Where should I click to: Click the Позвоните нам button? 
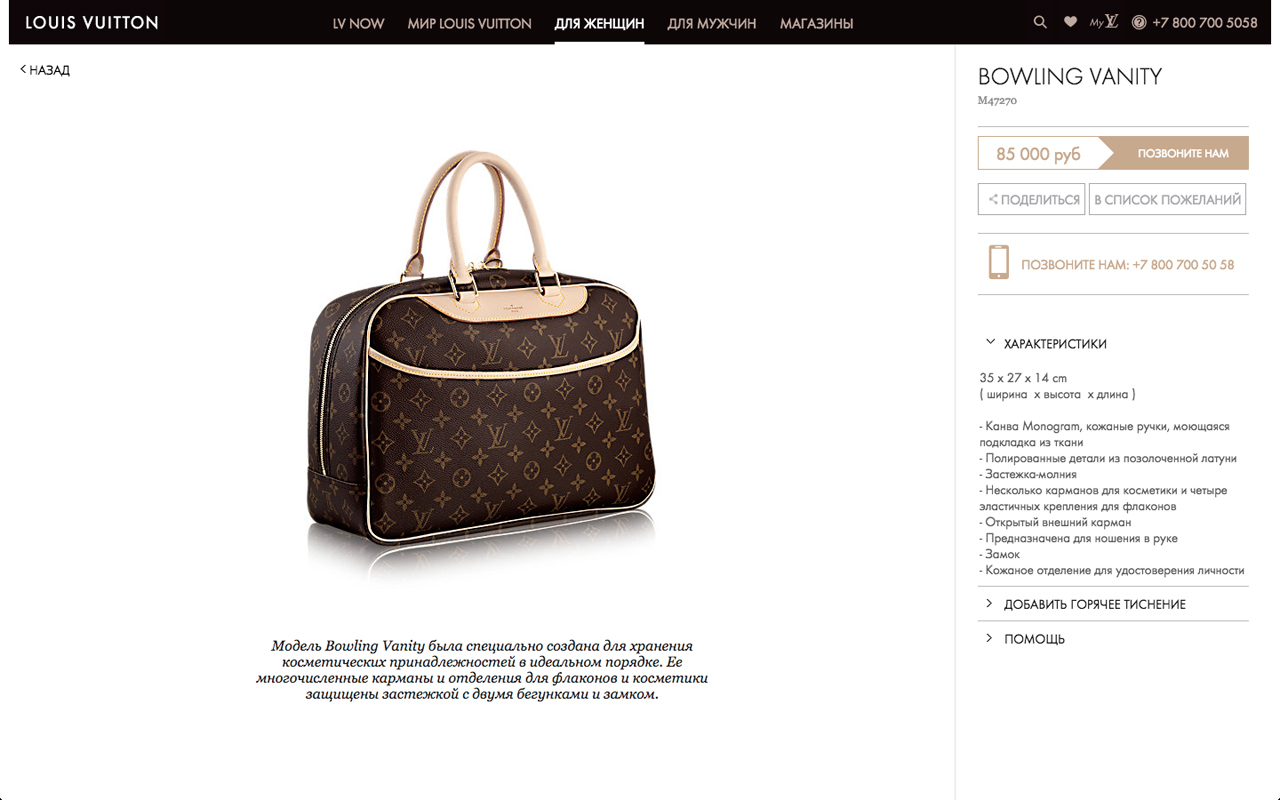tap(1183, 153)
